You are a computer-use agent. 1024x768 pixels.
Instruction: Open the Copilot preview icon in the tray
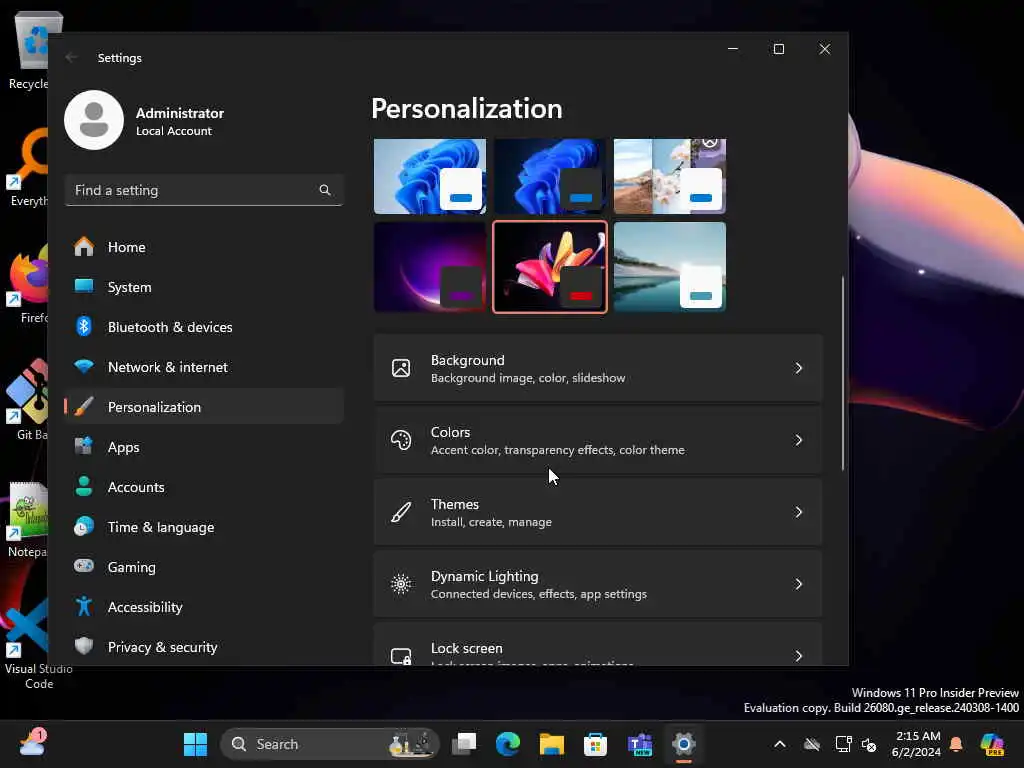pos(992,744)
